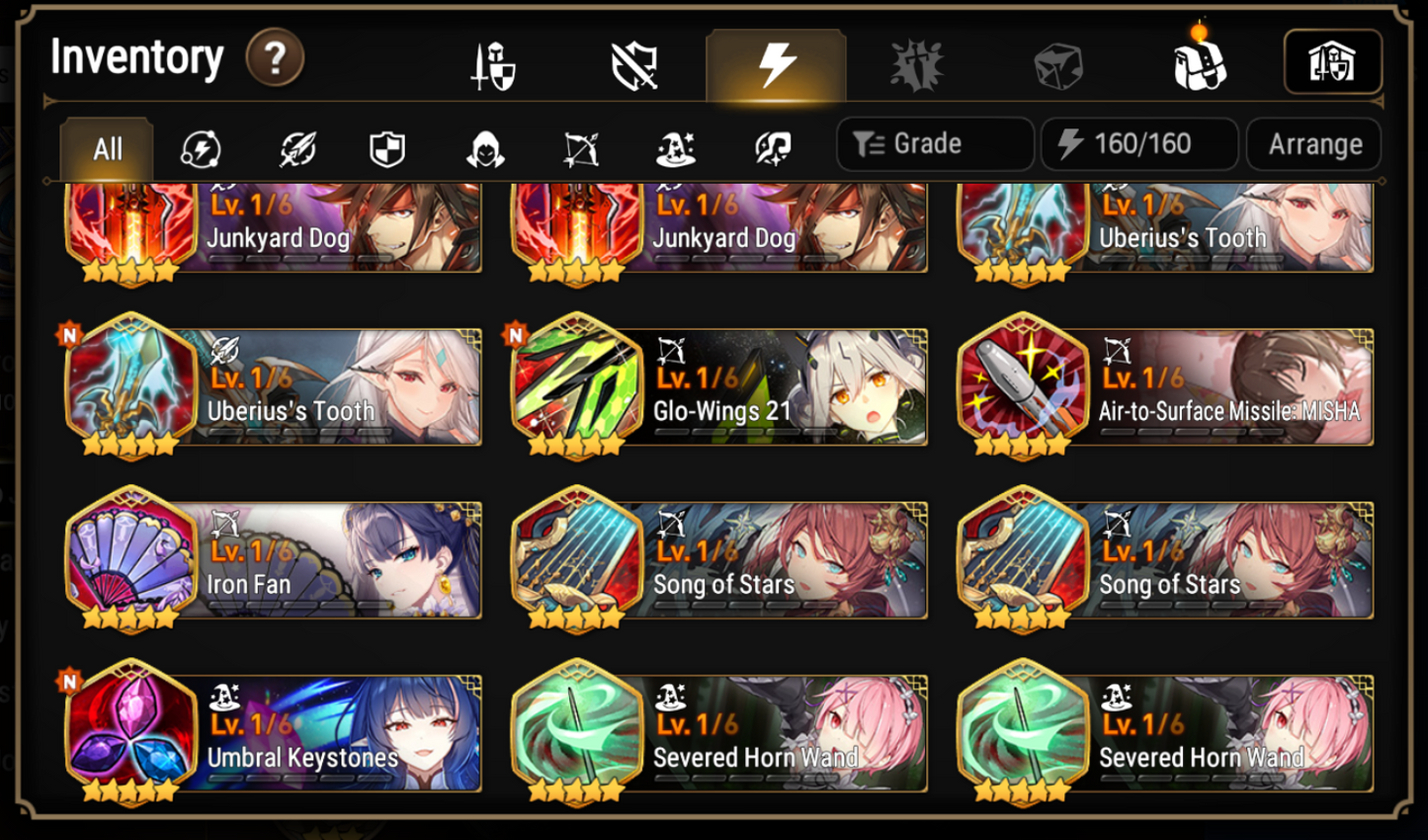Filter by bow Ranger class icon
The width and height of the screenshot is (1428, 840).
tap(581, 149)
